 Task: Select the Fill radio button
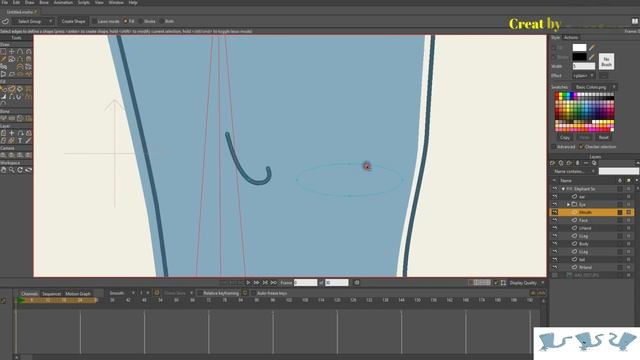[x=126, y=21]
